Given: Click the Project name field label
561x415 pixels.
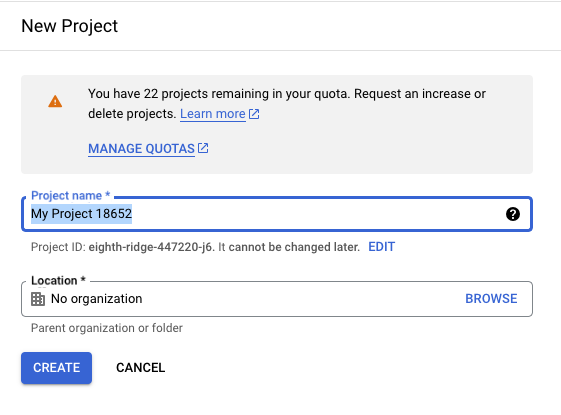Looking at the screenshot, I should pyautogui.click(x=70, y=195).
